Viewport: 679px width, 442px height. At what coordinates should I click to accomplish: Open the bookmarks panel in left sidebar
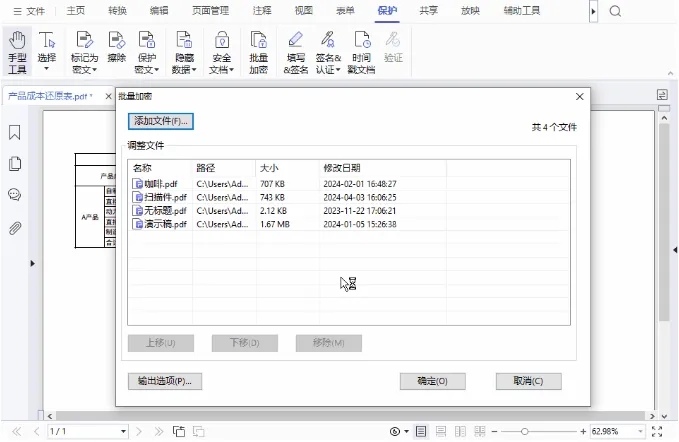[15, 132]
